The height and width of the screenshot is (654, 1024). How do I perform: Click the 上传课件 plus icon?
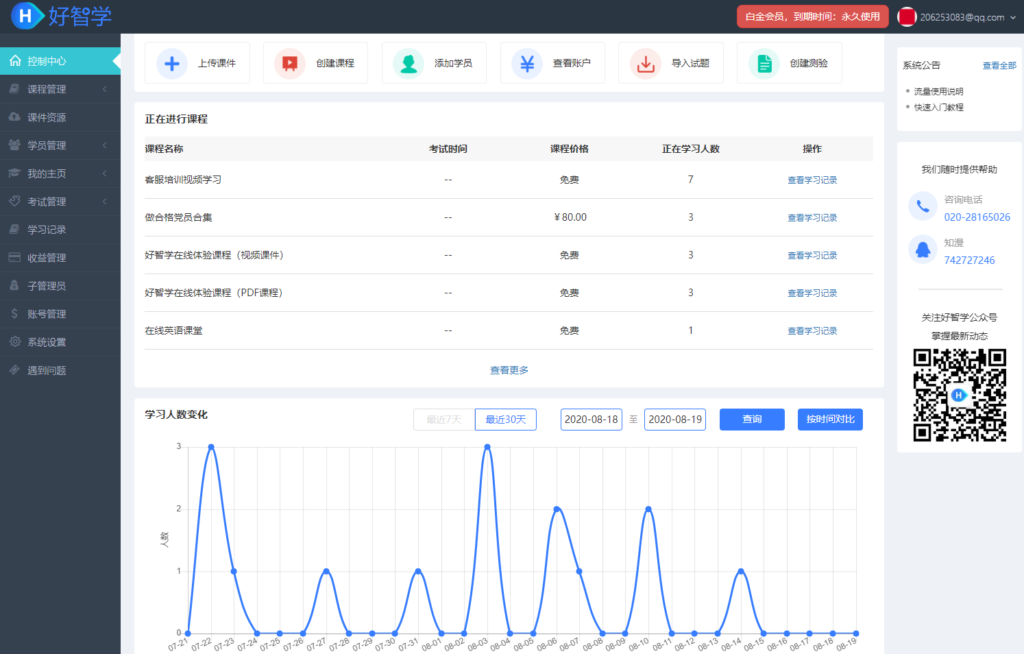point(172,63)
